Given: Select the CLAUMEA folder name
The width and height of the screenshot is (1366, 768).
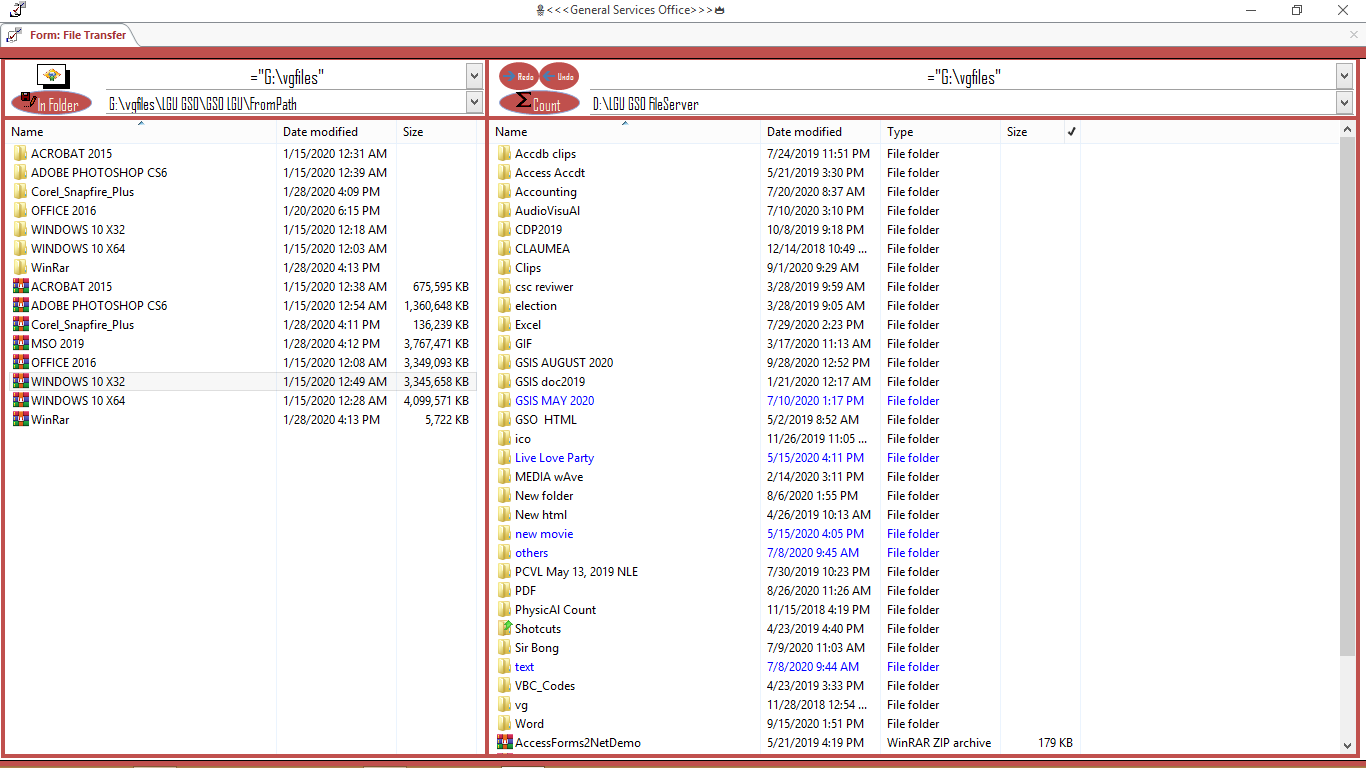Looking at the screenshot, I should pyautogui.click(x=542, y=249).
